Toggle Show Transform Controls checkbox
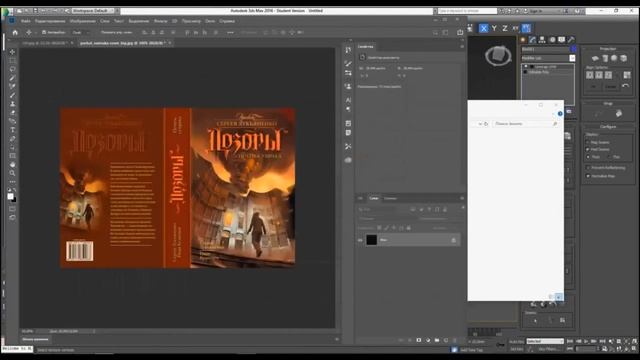The image size is (640, 360). (99, 32)
